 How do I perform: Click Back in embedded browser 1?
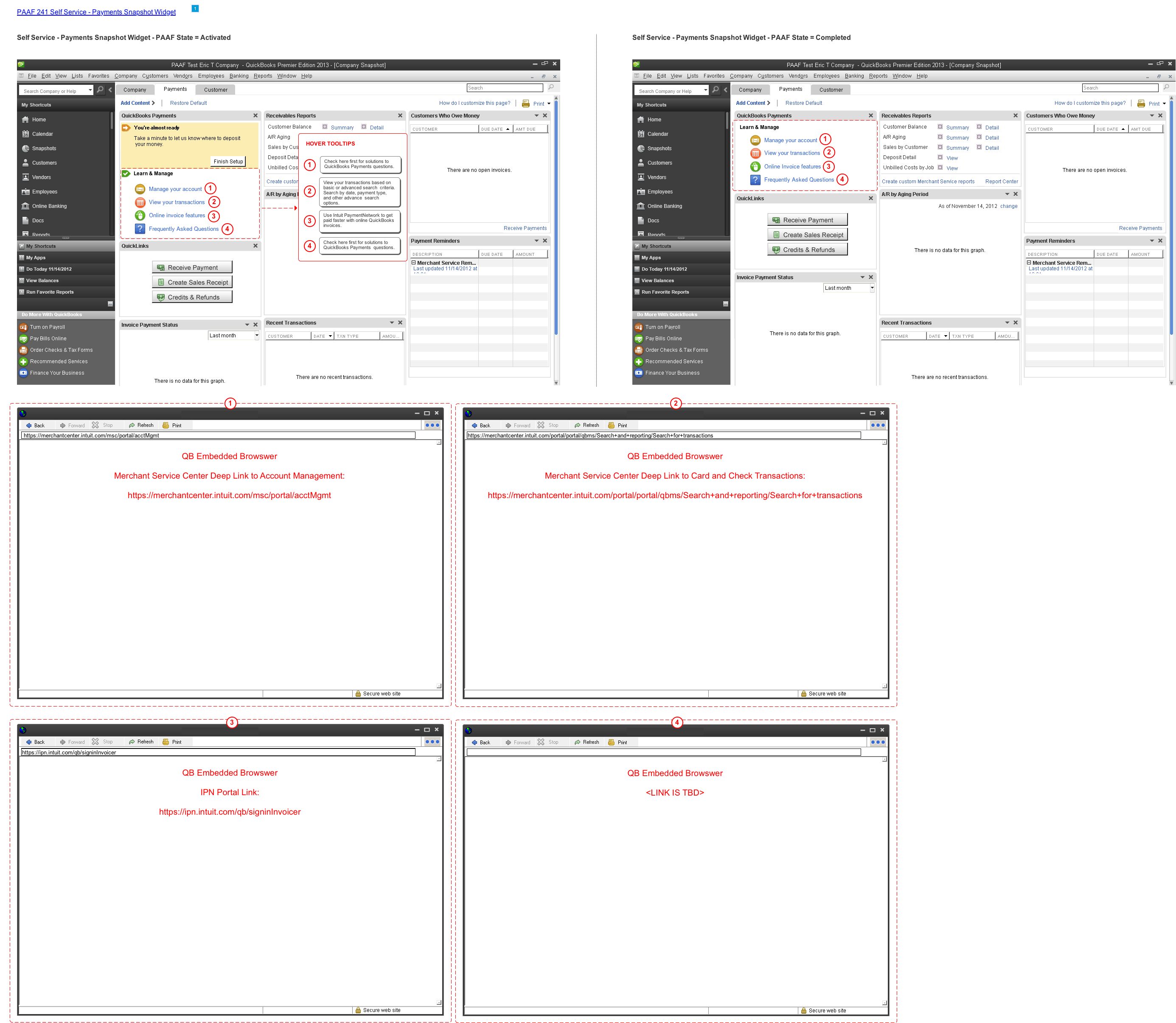click(35, 425)
